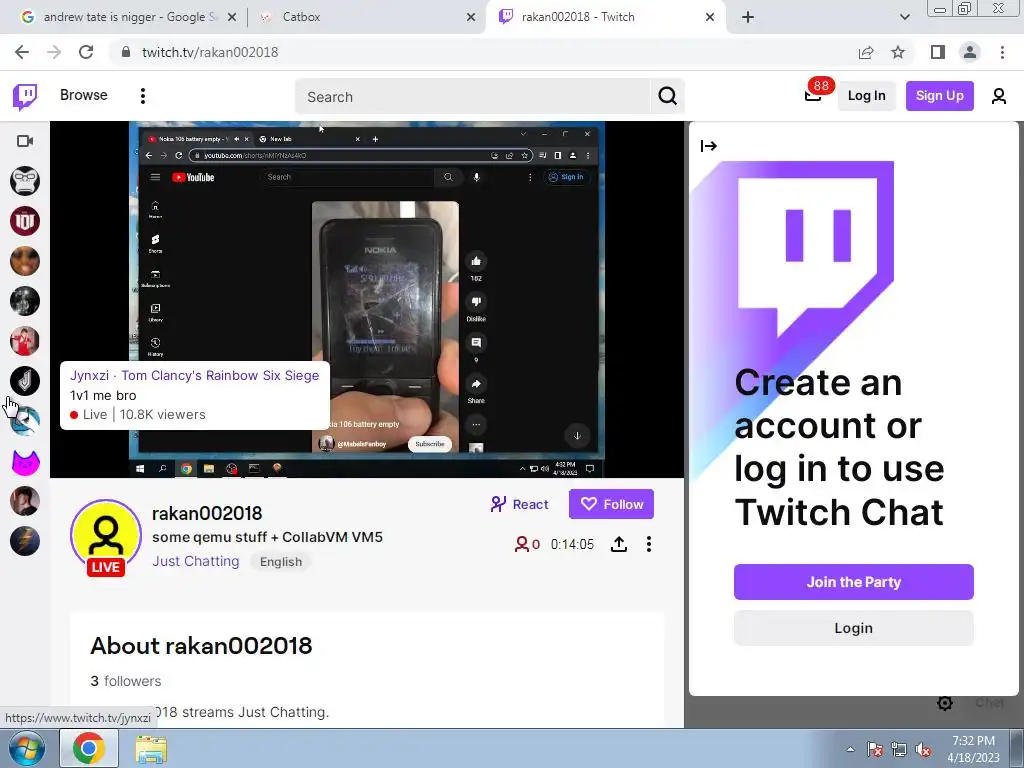The height and width of the screenshot is (768, 1024).
Task: Open the gorilla avatar channel in sidebar
Action: click(25, 181)
